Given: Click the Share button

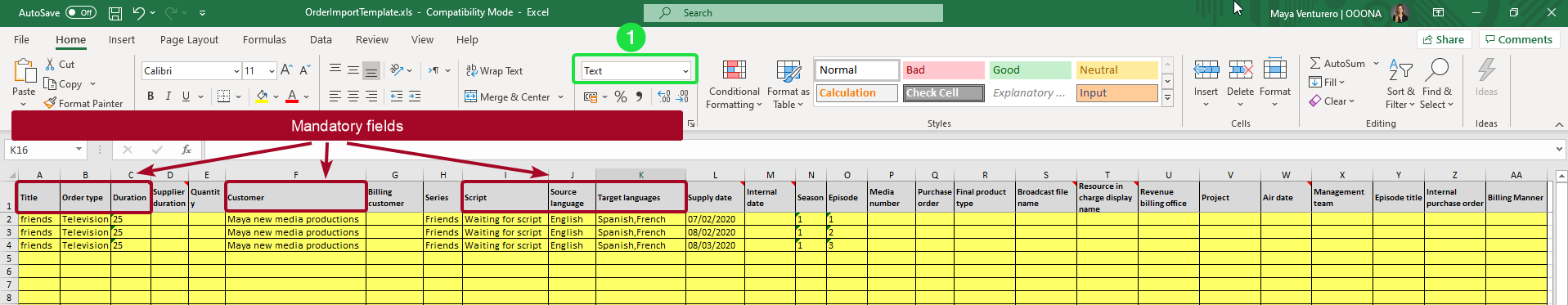Looking at the screenshot, I should click(x=1444, y=39).
